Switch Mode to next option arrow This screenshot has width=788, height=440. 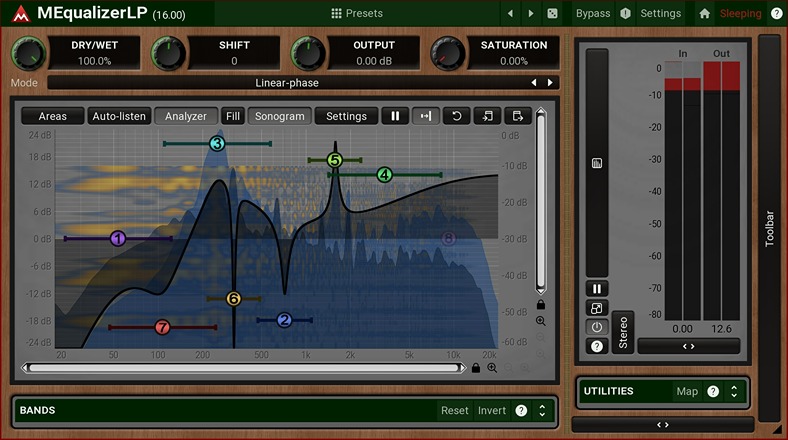pyautogui.click(x=550, y=83)
